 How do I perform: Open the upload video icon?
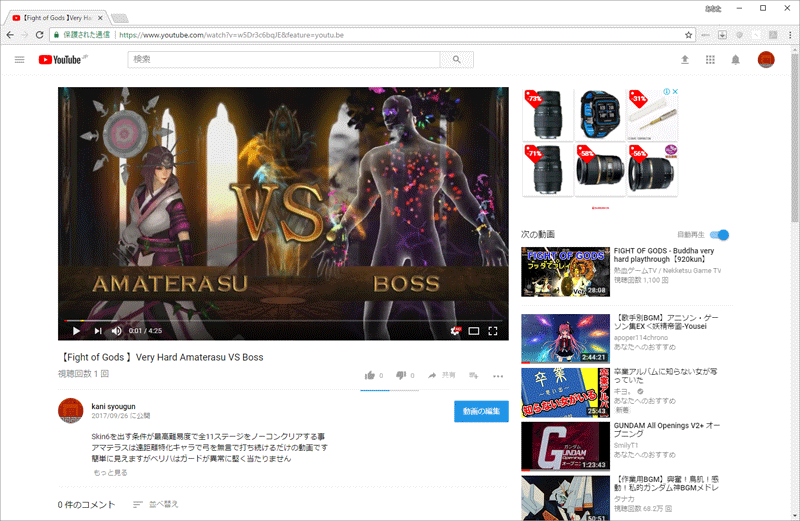685,60
